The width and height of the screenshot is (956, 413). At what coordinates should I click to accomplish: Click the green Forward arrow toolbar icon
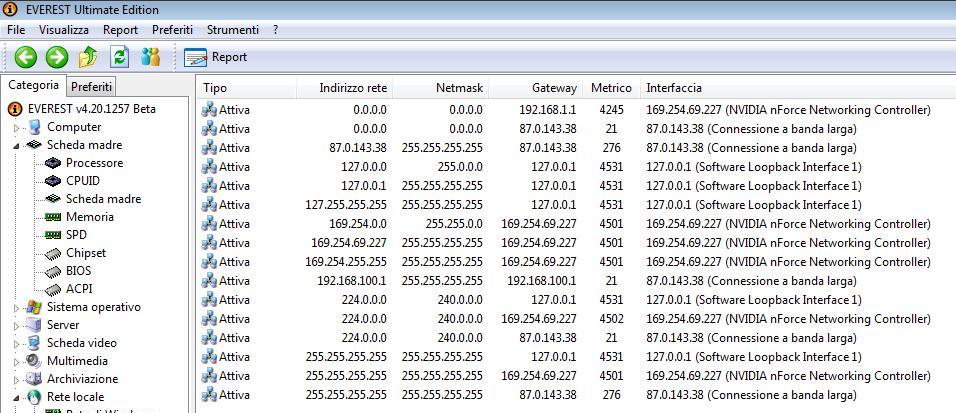[x=57, y=57]
